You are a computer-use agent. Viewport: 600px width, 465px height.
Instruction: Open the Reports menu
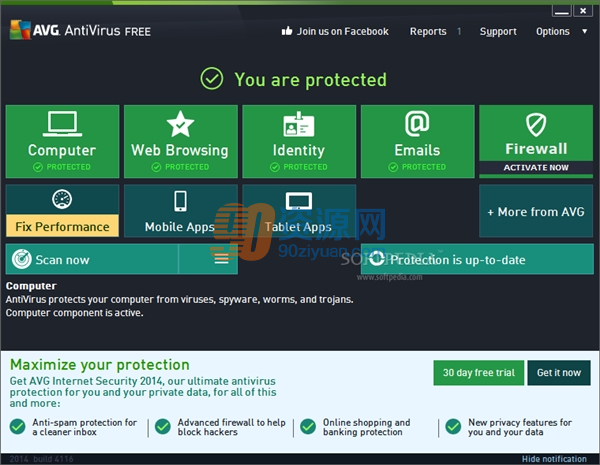tap(428, 31)
